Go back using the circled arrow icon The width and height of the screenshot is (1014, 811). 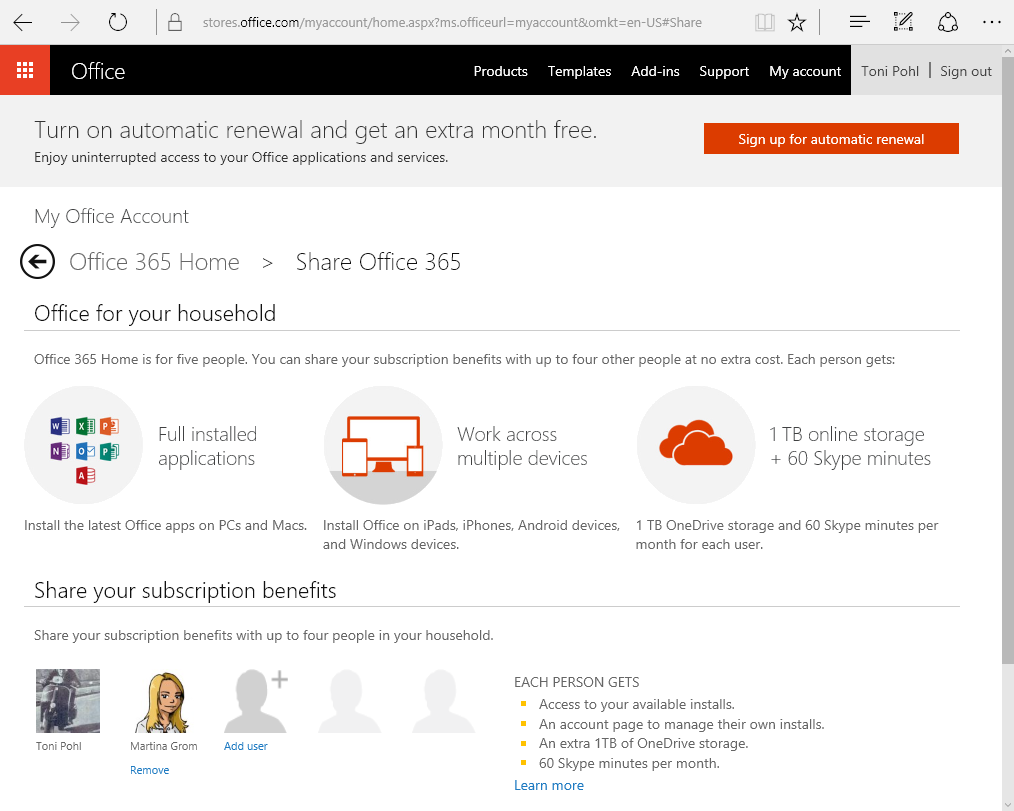37,262
